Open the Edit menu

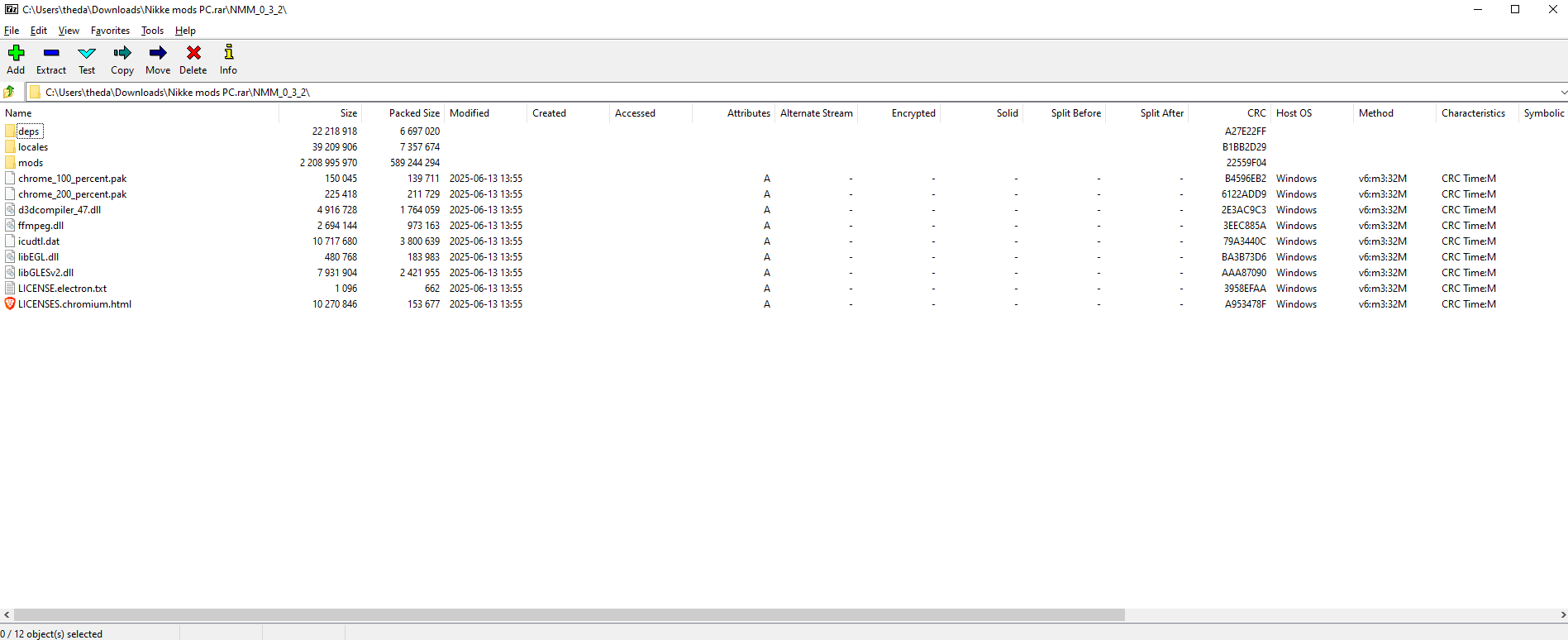coord(39,31)
